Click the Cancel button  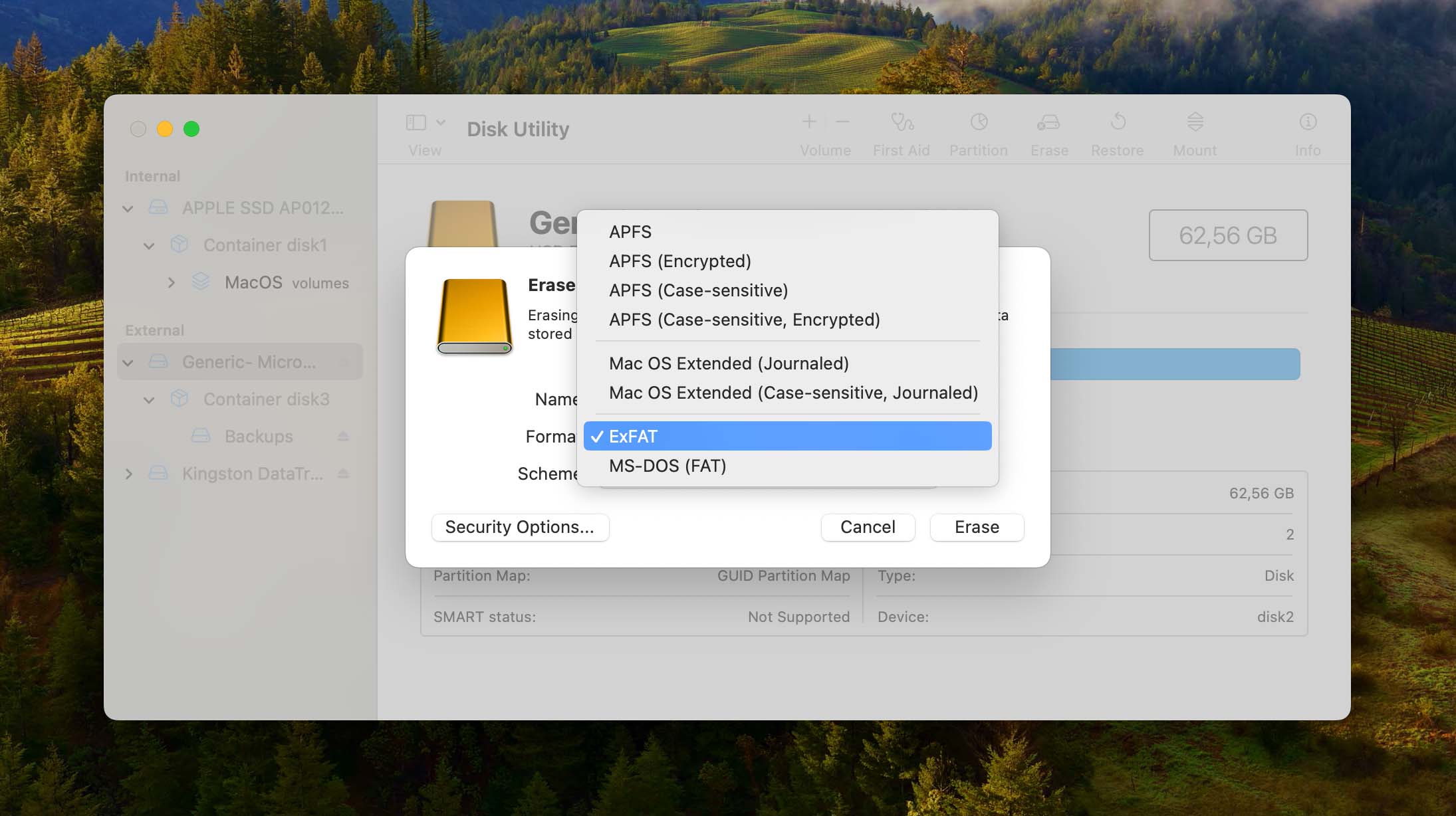866,527
